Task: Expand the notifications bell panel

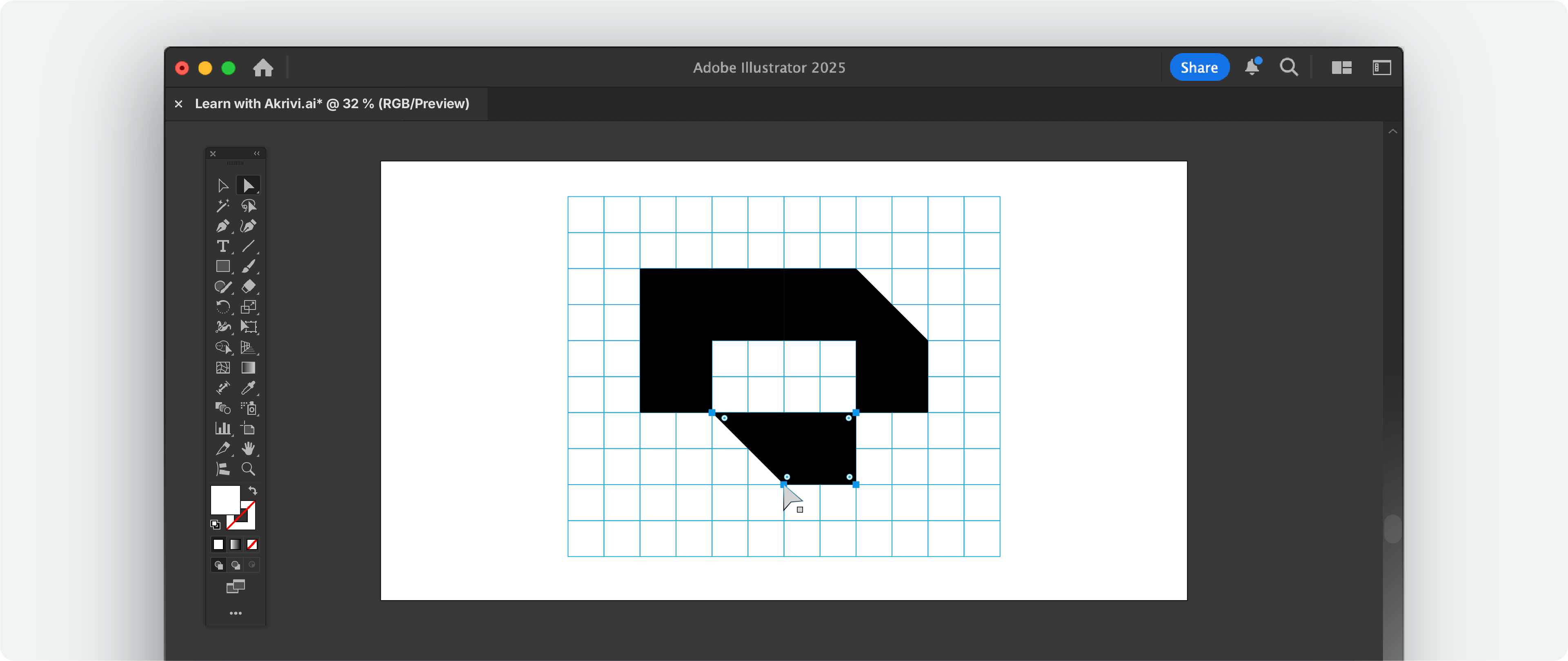Action: tap(1252, 67)
